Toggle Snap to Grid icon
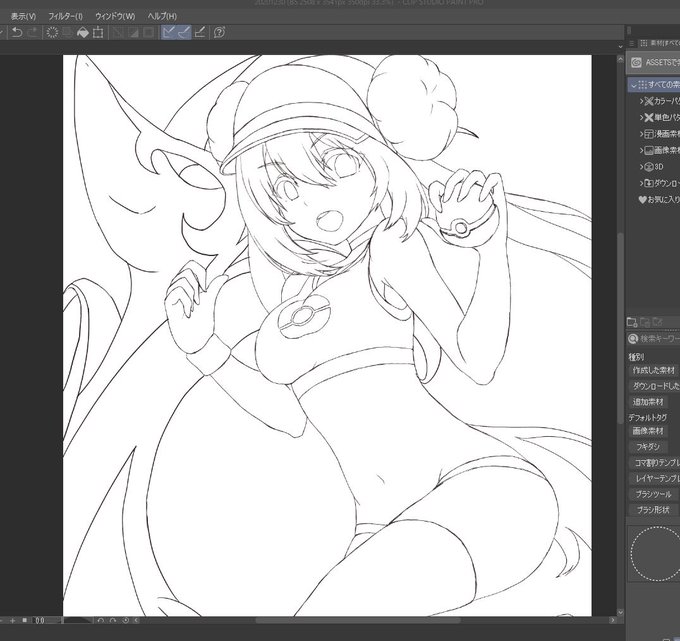Screen dimensions: 680x641 pyautogui.click(x=199, y=33)
